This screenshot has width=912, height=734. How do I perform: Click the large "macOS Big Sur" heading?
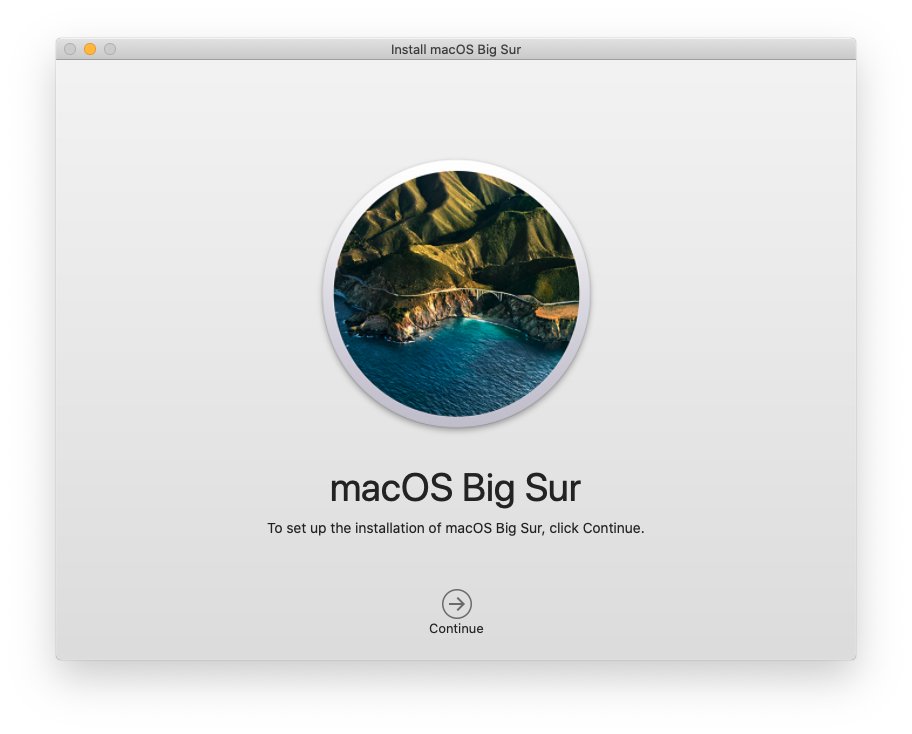pyautogui.click(x=455, y=489)
